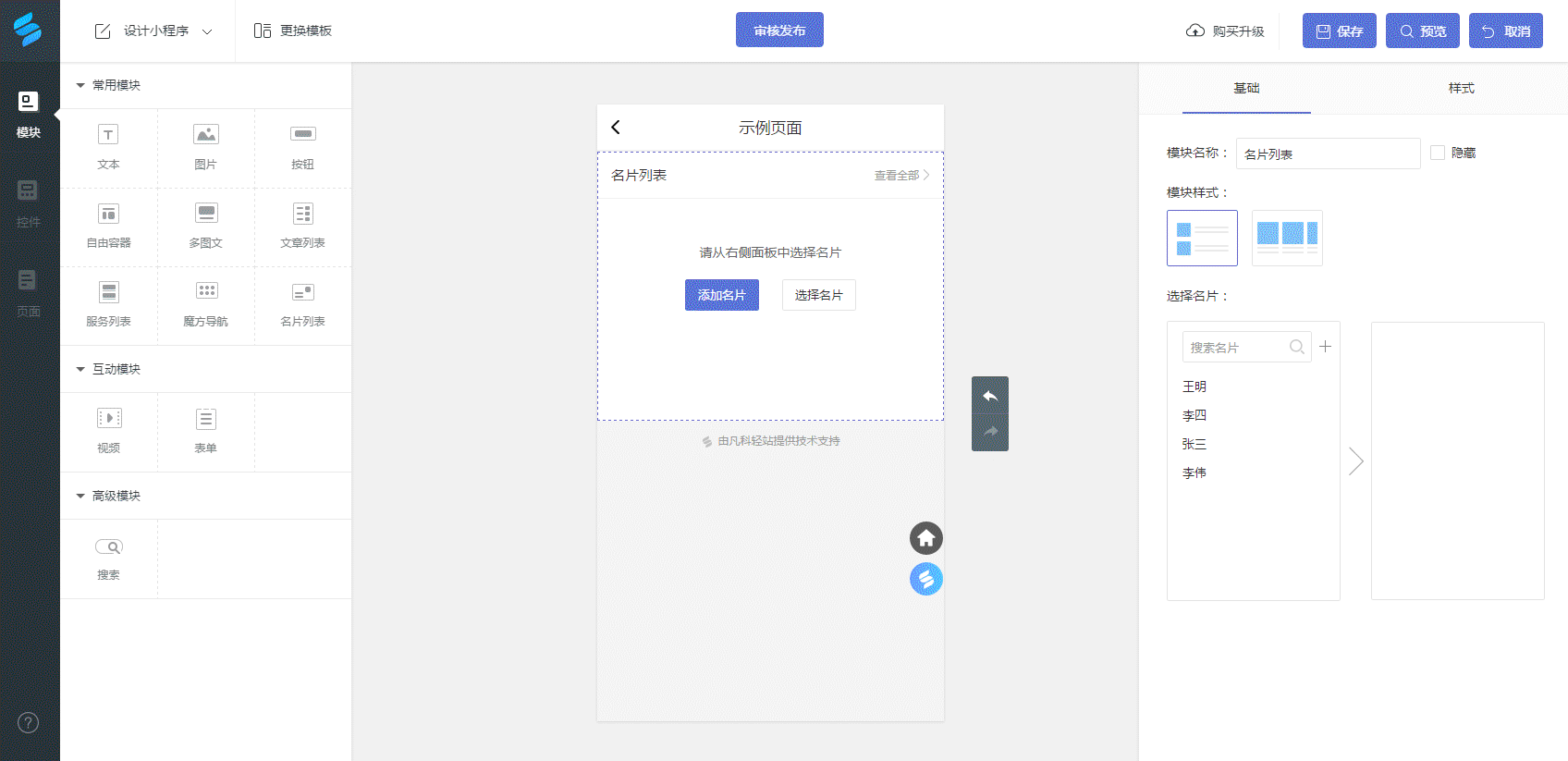The height and width of the screenshot is (761, 1568).
Task: Open the 控件 sidebar section
Action: (x=29, y=204)
